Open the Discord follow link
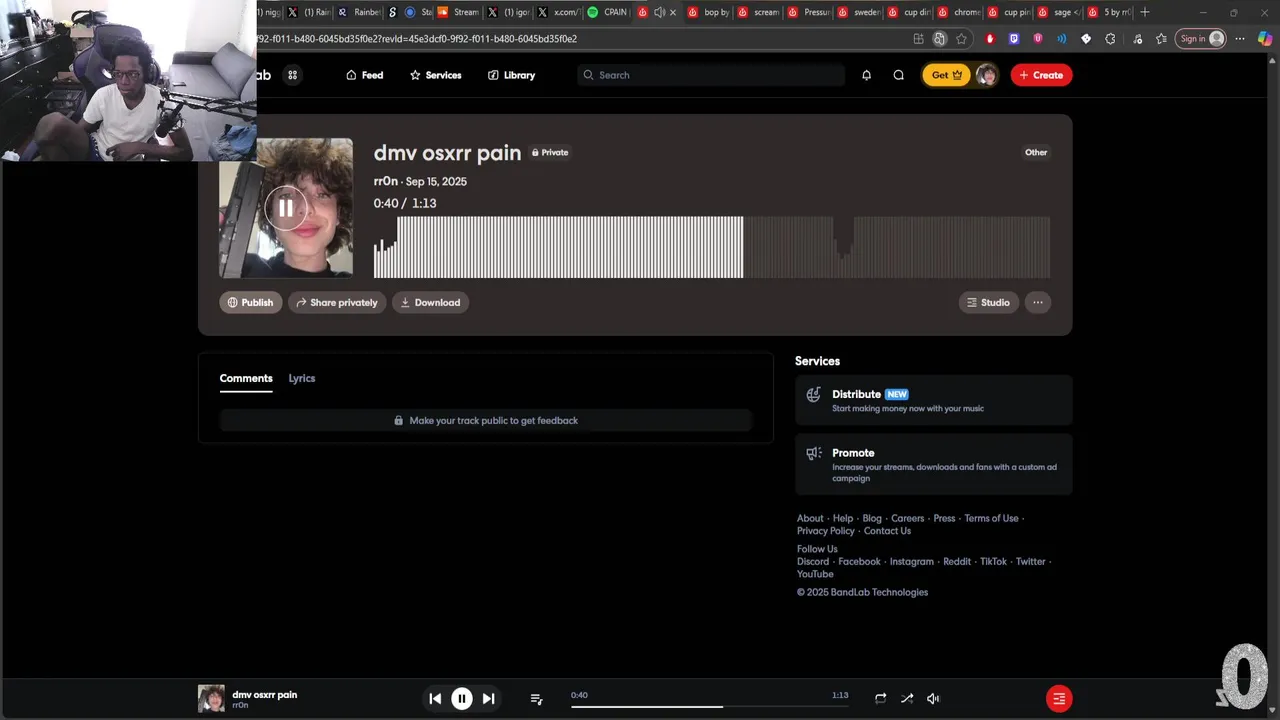The height and width of the screenshot is (720, 1280). 813,562
